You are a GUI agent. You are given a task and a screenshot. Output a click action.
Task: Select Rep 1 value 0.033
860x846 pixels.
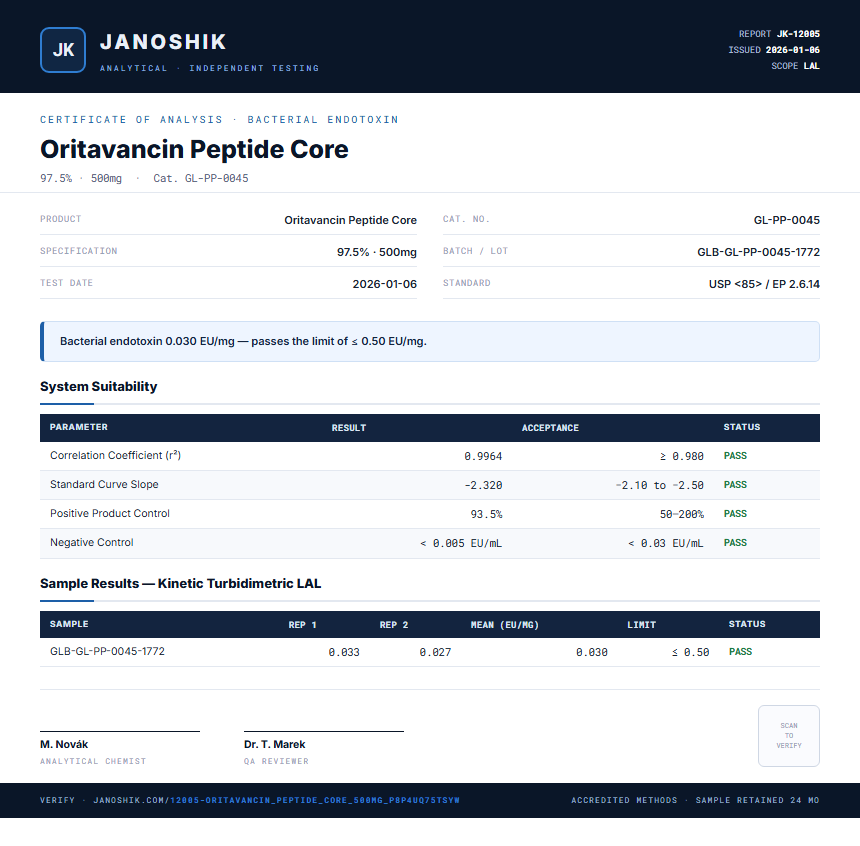[x=344, y=652]
